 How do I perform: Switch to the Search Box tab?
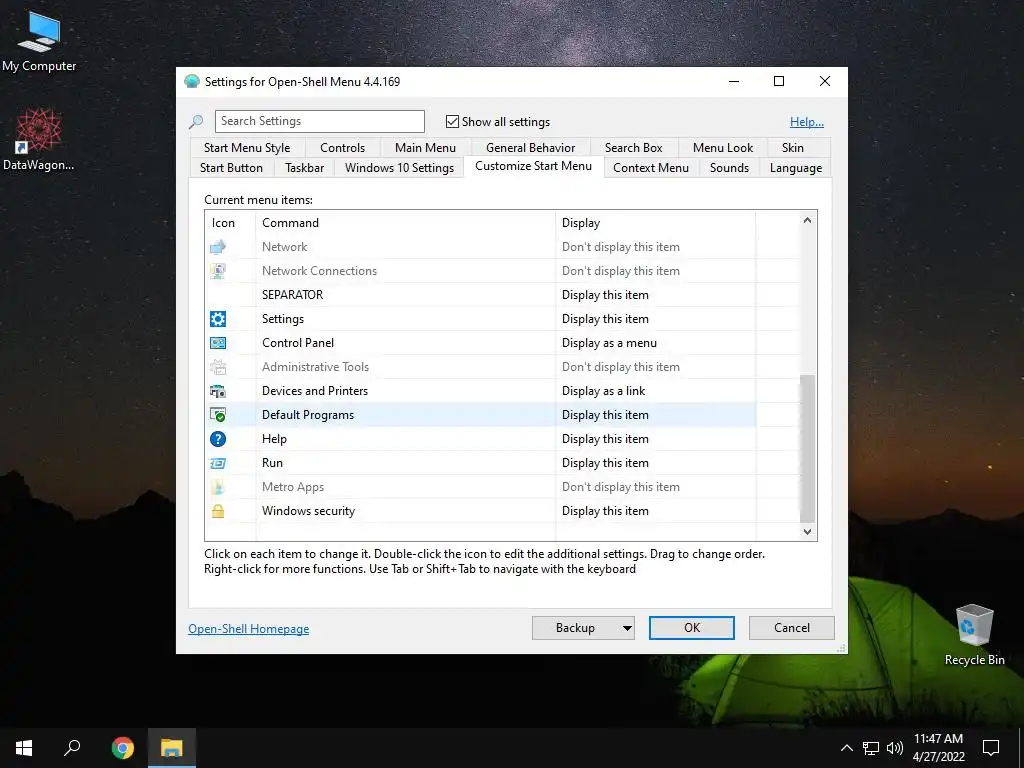tap(633, 148)
